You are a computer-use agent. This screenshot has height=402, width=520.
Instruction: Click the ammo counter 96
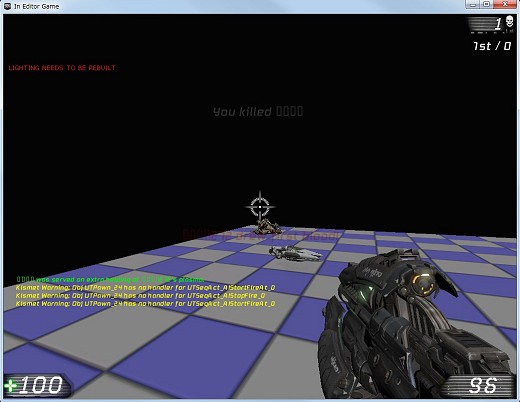click(x=483, y=386)
